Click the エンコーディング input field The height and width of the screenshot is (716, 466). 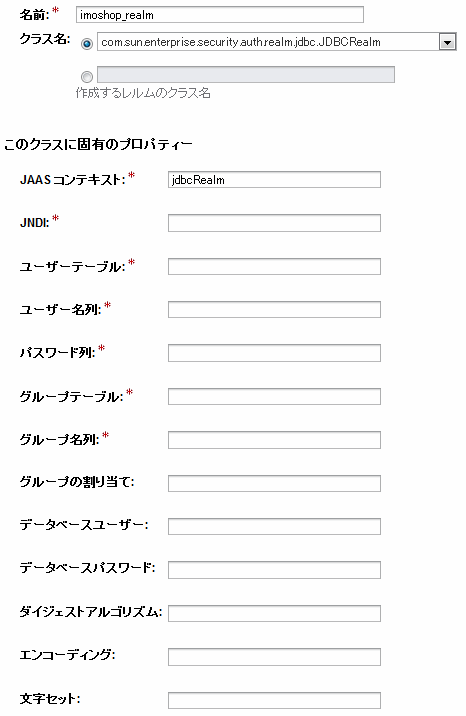pyautogui.click(x=274, y=657)
